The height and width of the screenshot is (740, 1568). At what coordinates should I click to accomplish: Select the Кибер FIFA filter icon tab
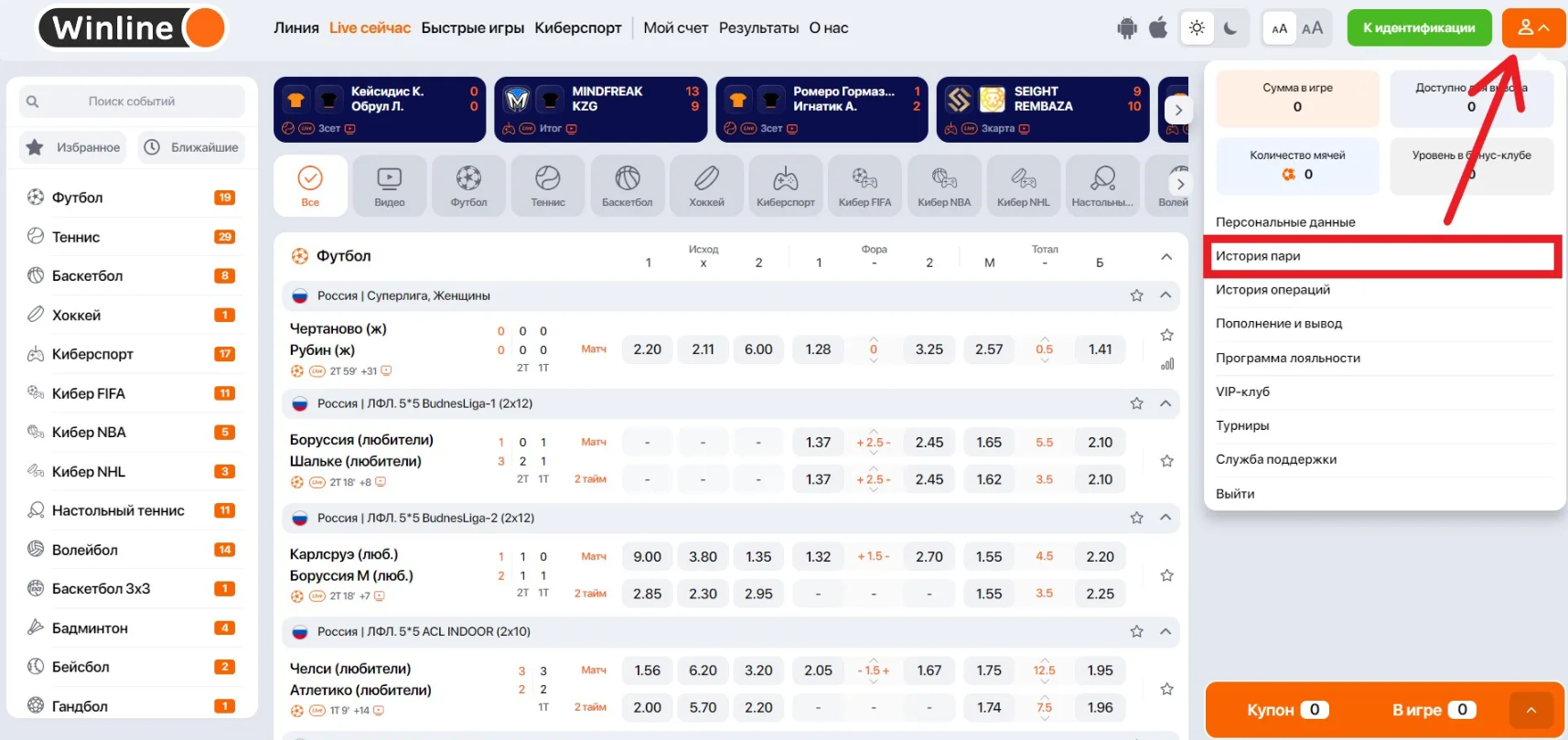[x=865, y=186]
